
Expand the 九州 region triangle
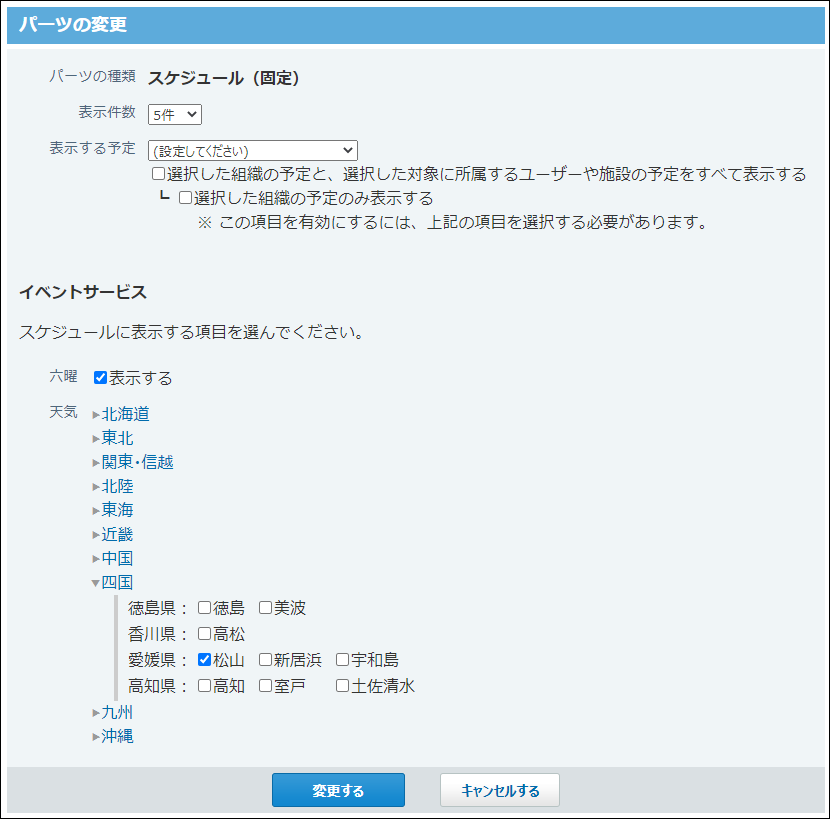[x=96, y=713]
